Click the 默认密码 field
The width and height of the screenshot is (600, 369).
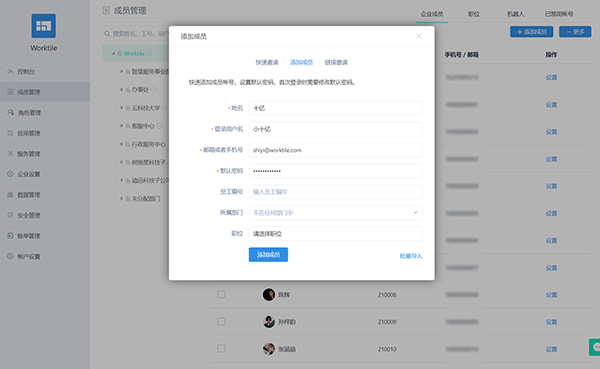pos(336,171)
